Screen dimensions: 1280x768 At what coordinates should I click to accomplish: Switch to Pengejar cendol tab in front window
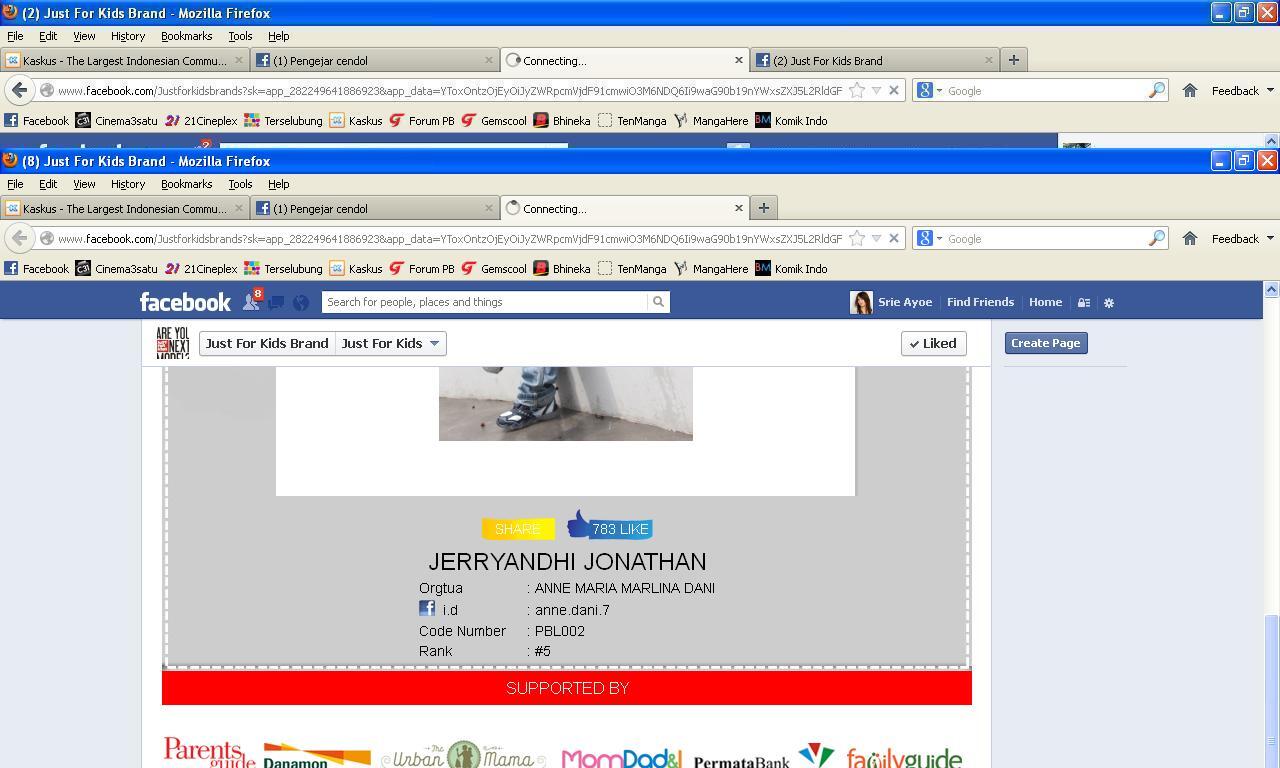(374, 208)
